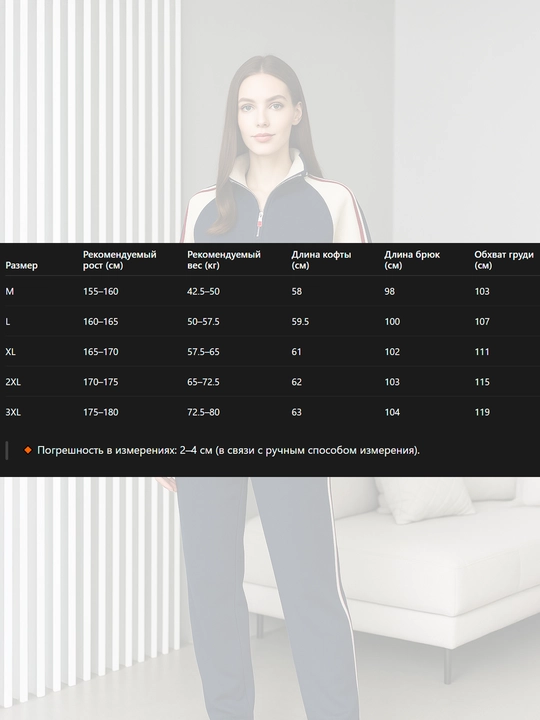Click jacket length value 59.5
Screen dimensions: 540x720
[x=300, y=321]
